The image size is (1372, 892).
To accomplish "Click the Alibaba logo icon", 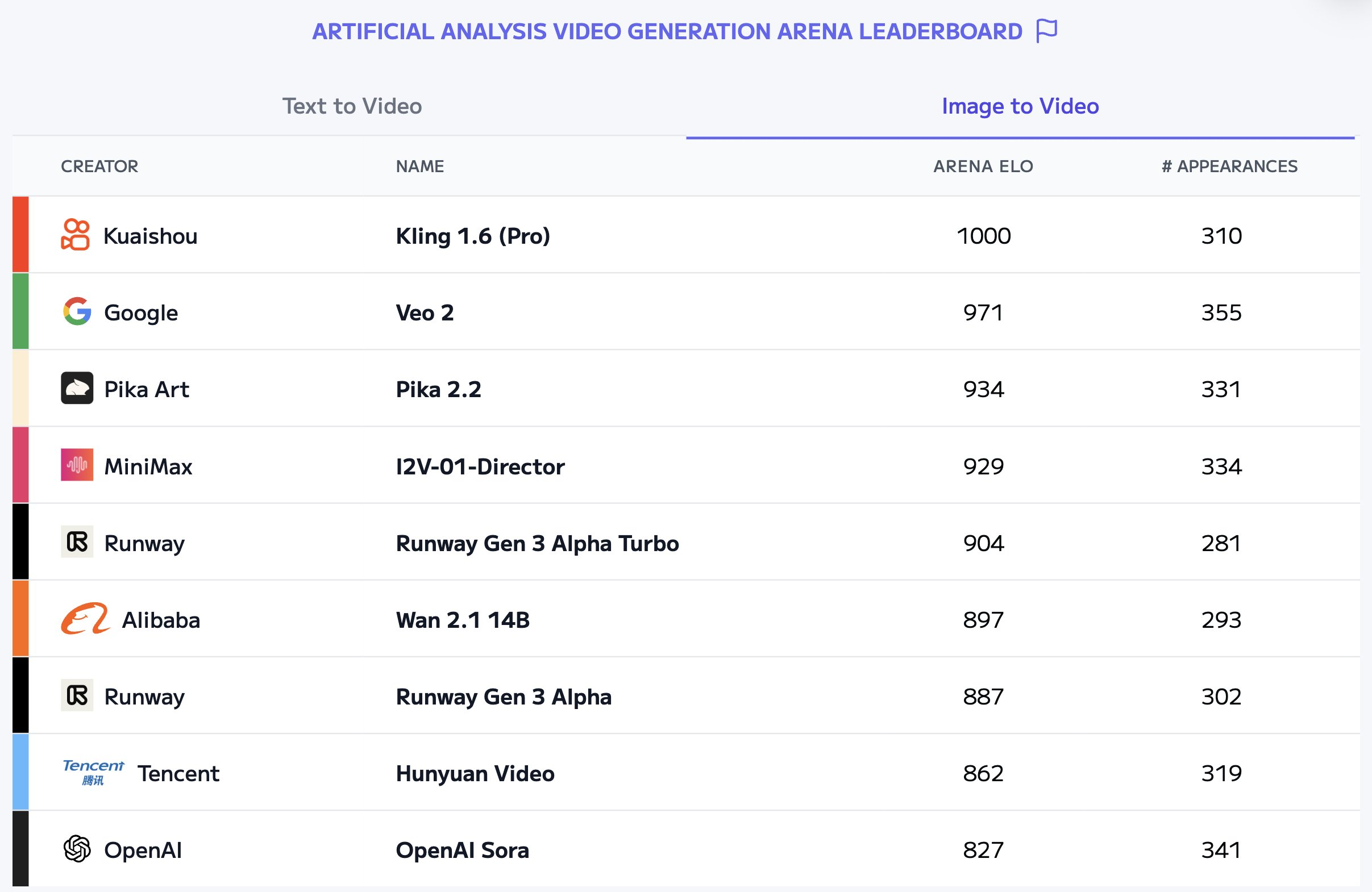I will coord(85,619).
